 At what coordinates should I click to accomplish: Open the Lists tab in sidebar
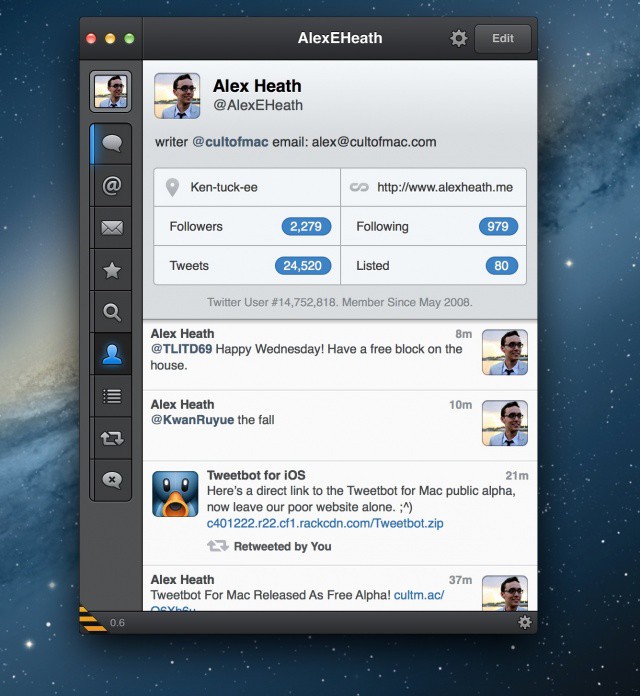coord(111,396)
